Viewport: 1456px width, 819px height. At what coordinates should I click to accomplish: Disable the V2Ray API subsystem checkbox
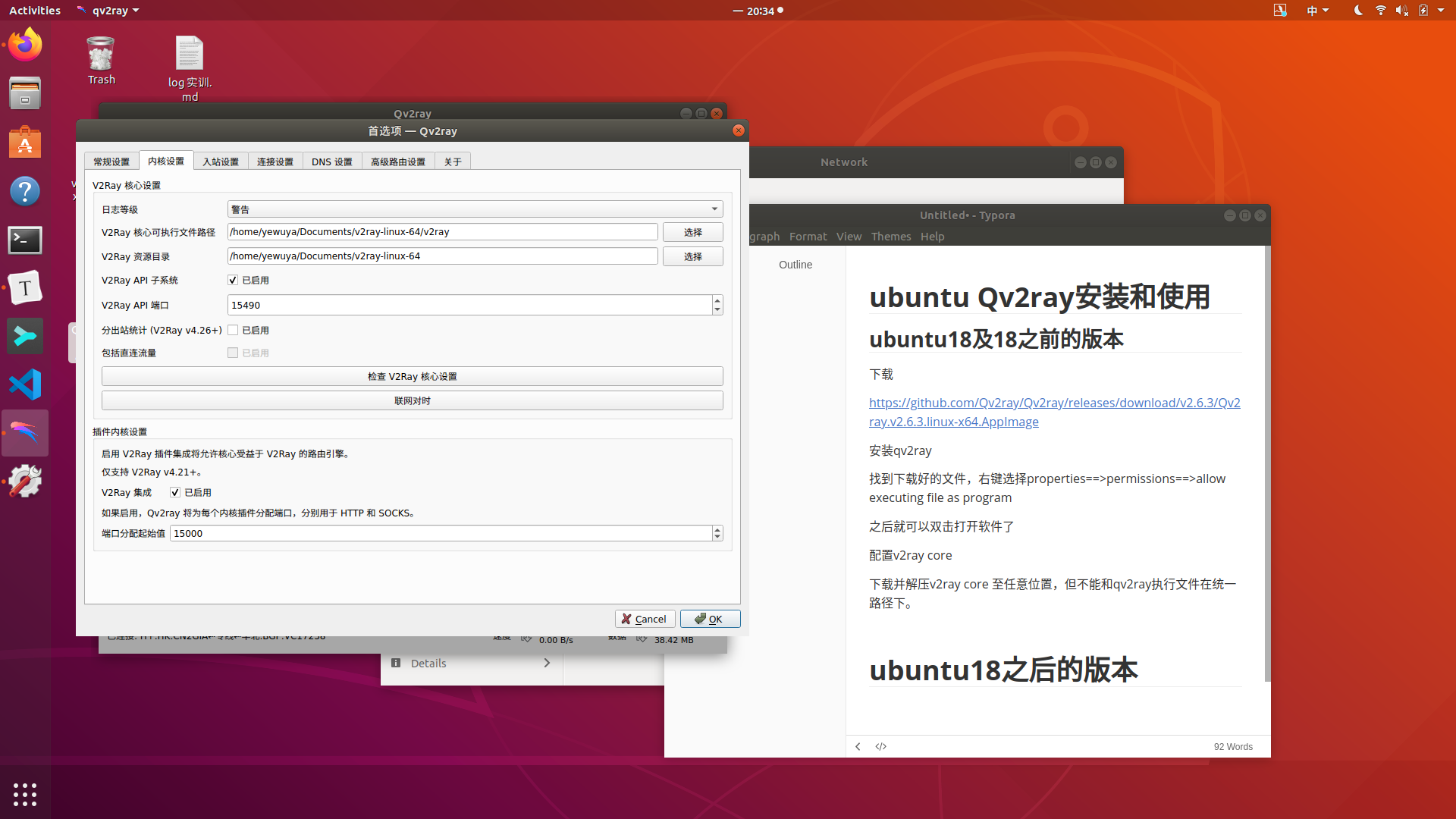coord(233,281)
